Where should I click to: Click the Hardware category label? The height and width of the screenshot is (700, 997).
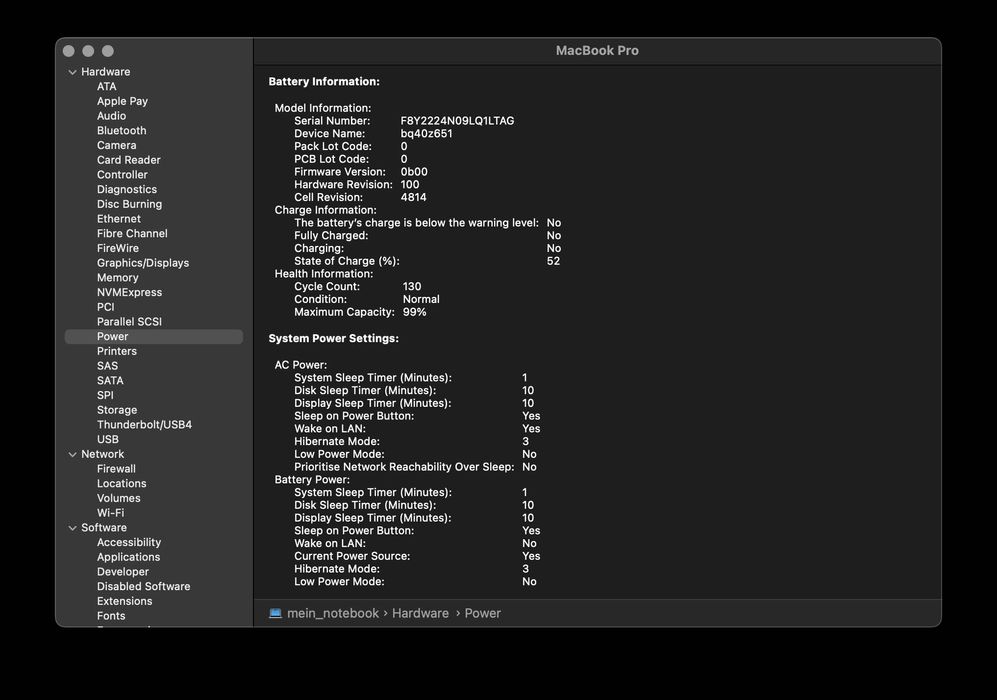click(x=106, y=72)
